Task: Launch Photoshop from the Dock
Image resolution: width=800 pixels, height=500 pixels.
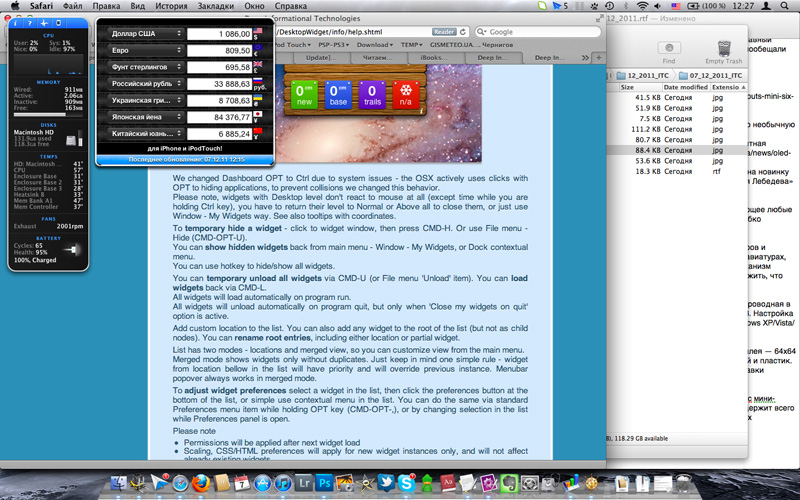Action: (x=324, y=482)
